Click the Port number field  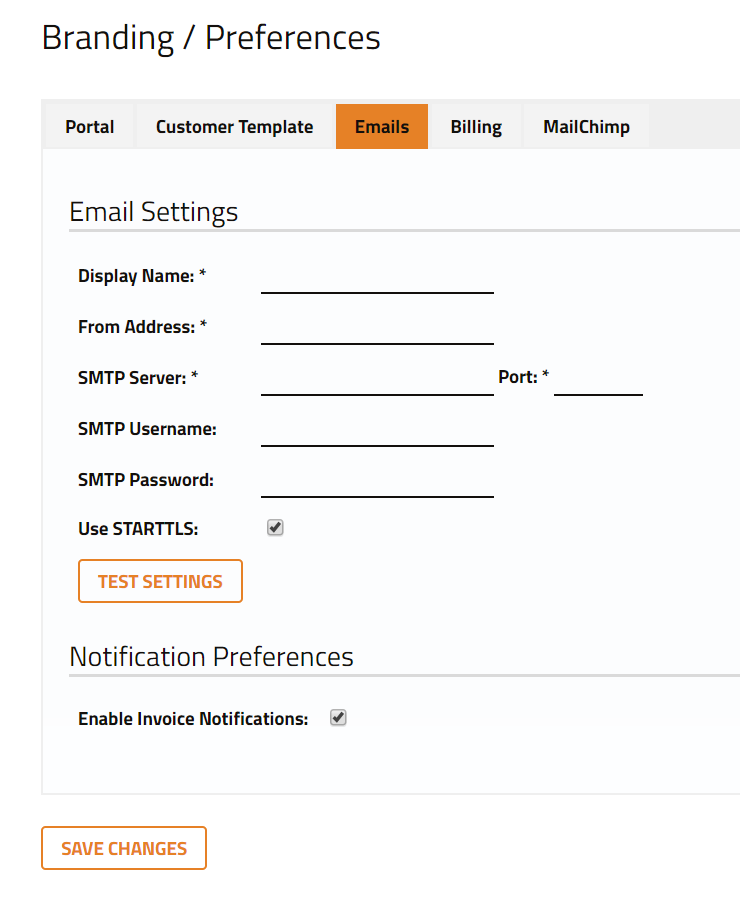[598, 381]
